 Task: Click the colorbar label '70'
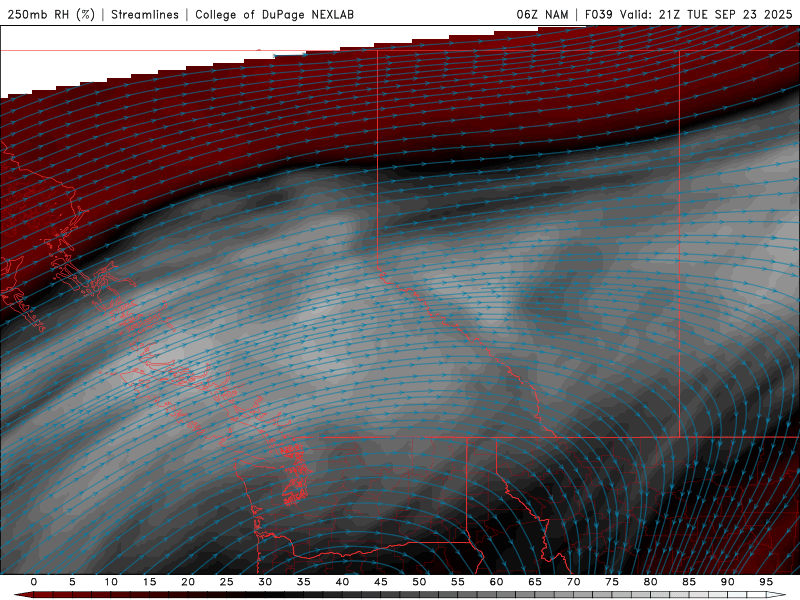pyautogui.click(x=573, y=582)
